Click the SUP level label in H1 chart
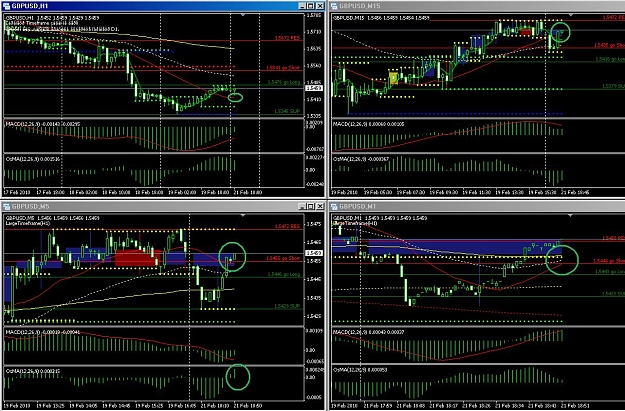The height and width of the screenshot is (411, 625). click(x=287, y=112)
